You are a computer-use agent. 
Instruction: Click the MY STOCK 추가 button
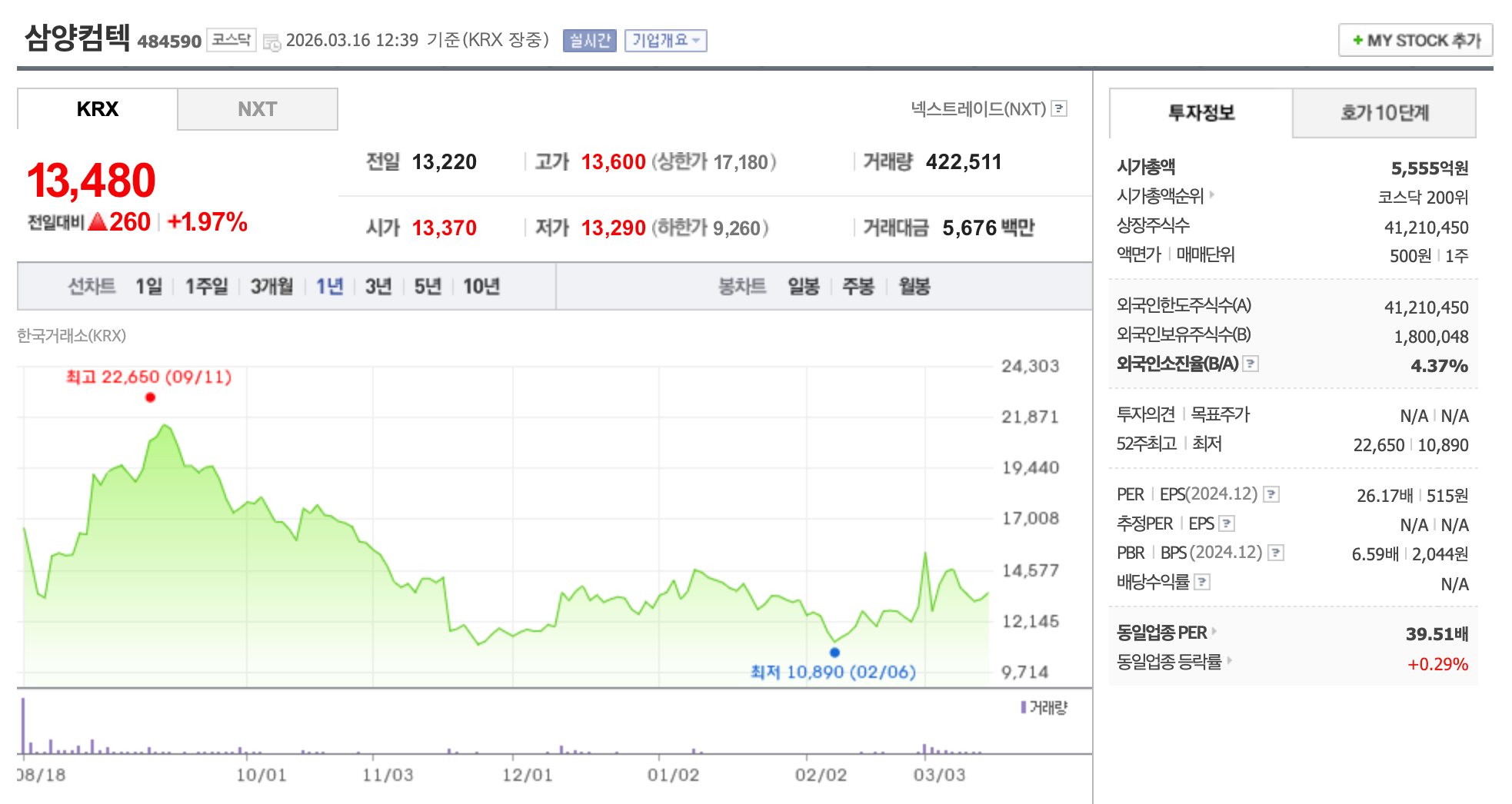pos(1415,41)
